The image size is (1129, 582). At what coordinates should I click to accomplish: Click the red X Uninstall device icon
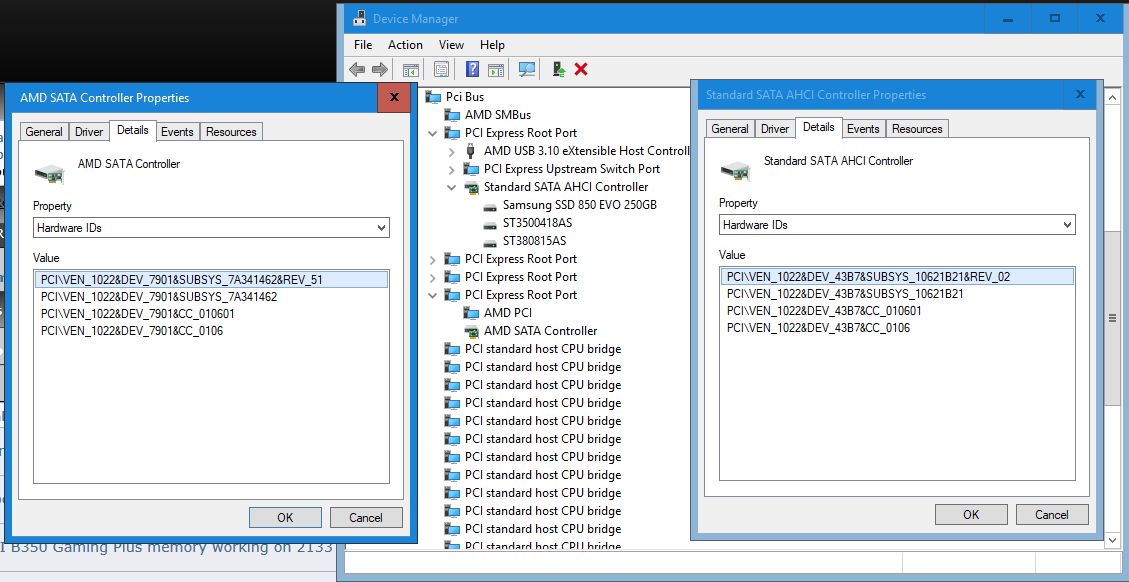(x=581, y=69)
